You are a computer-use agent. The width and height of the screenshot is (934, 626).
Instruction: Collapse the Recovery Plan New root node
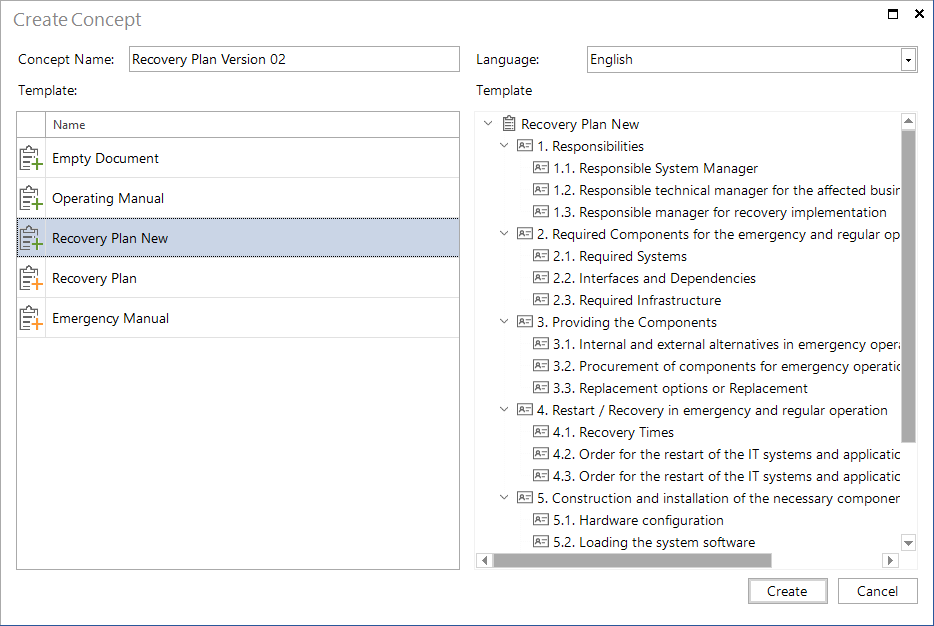(x=488, y=124)
